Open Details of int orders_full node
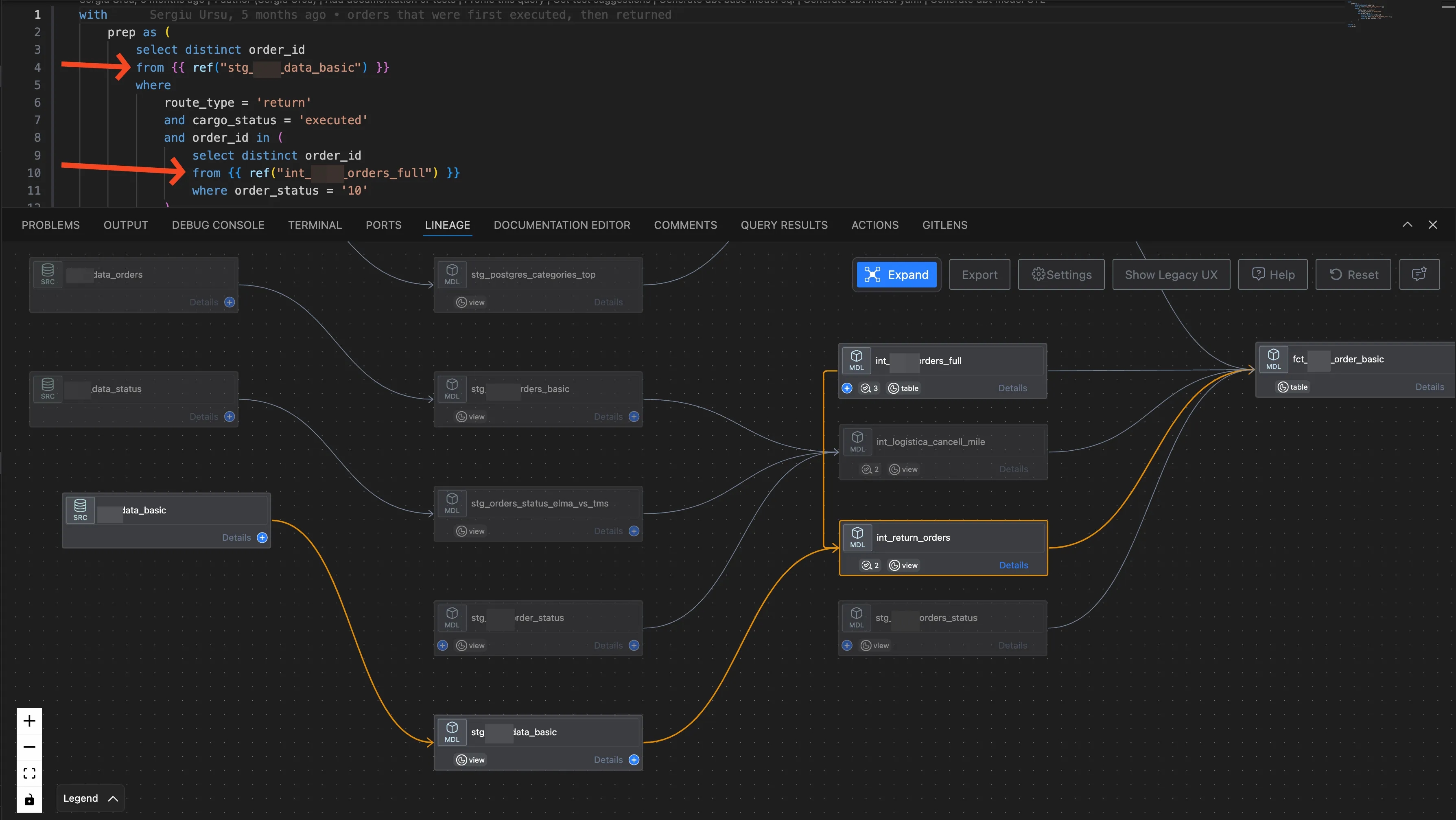The height and width of the screenshot is (820, 1456). pos(1012,388)
